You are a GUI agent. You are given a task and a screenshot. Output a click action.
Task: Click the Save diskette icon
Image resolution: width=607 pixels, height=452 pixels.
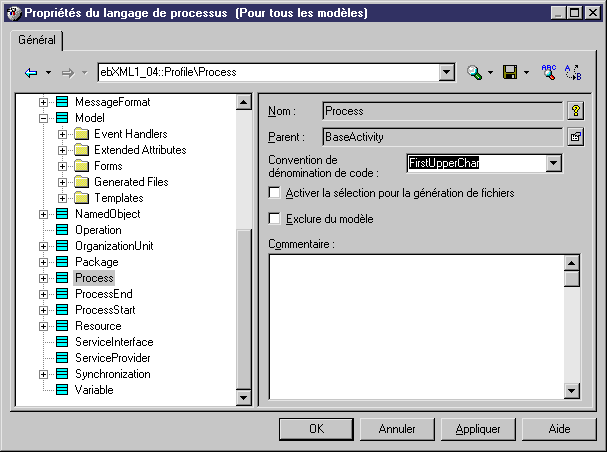pos(510,73)
